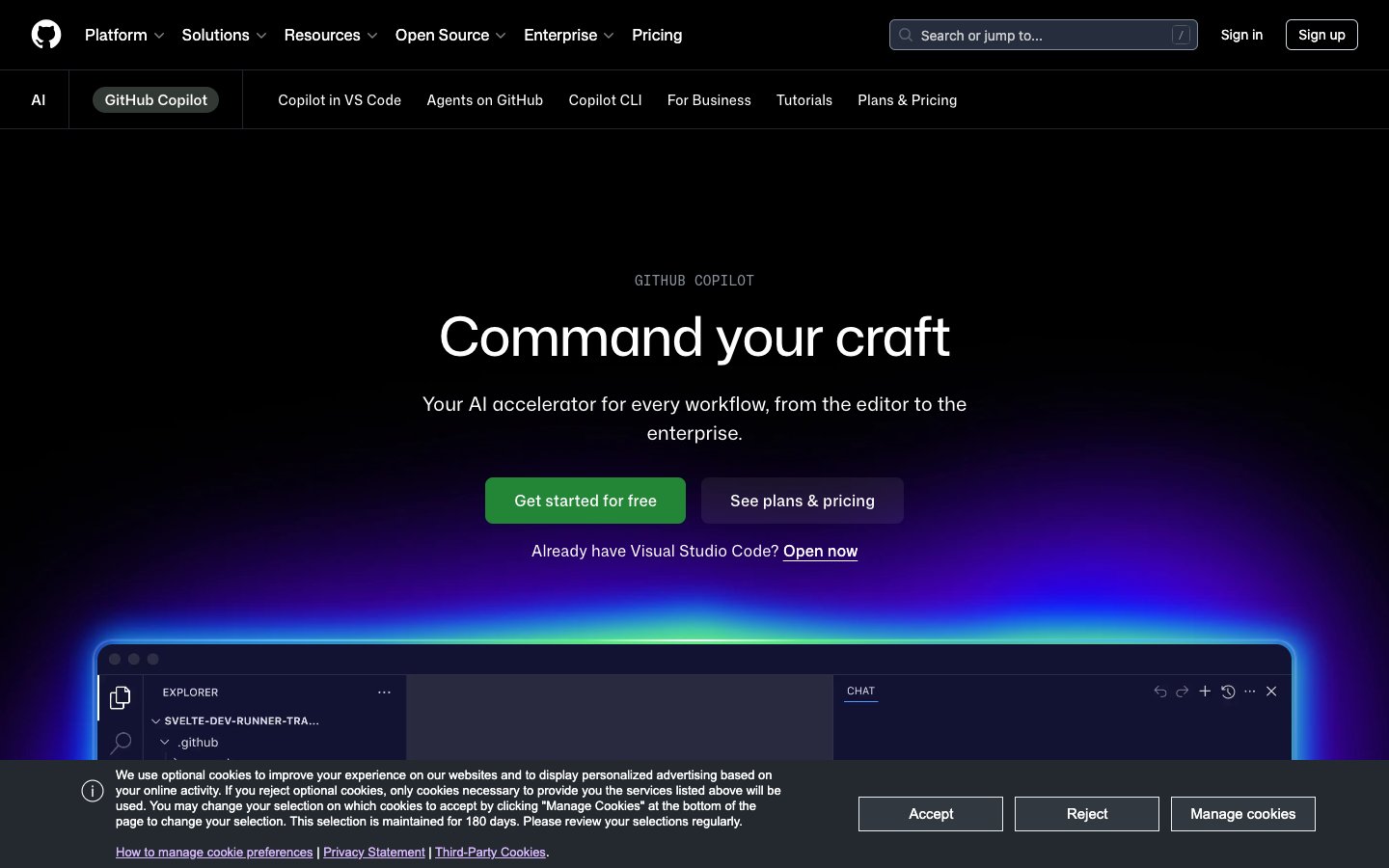Click the undo arrow in the Chat panel

coord(1160,692)
